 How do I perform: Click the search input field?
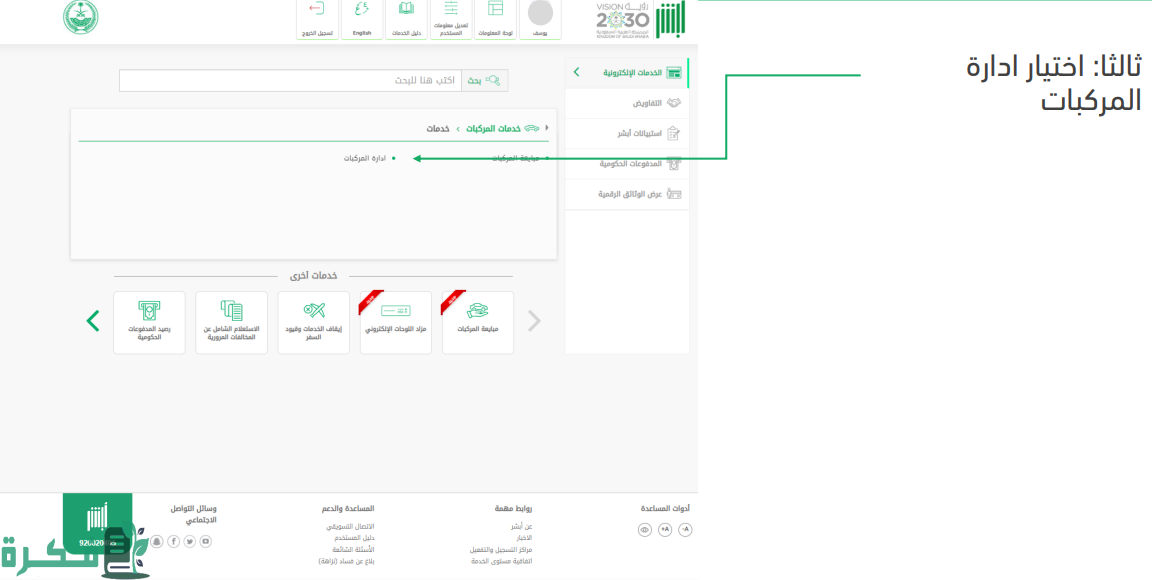[290, 80]
